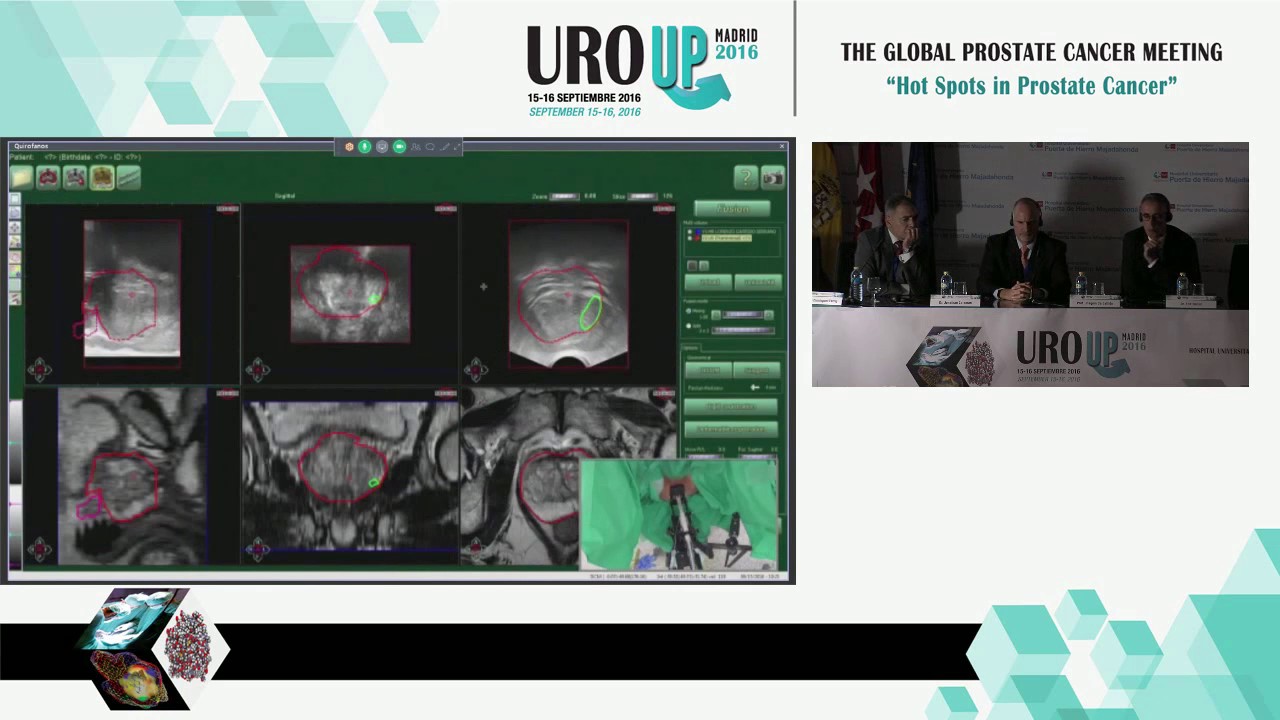Click the second wide green button in Options

[x=731, y=429]
